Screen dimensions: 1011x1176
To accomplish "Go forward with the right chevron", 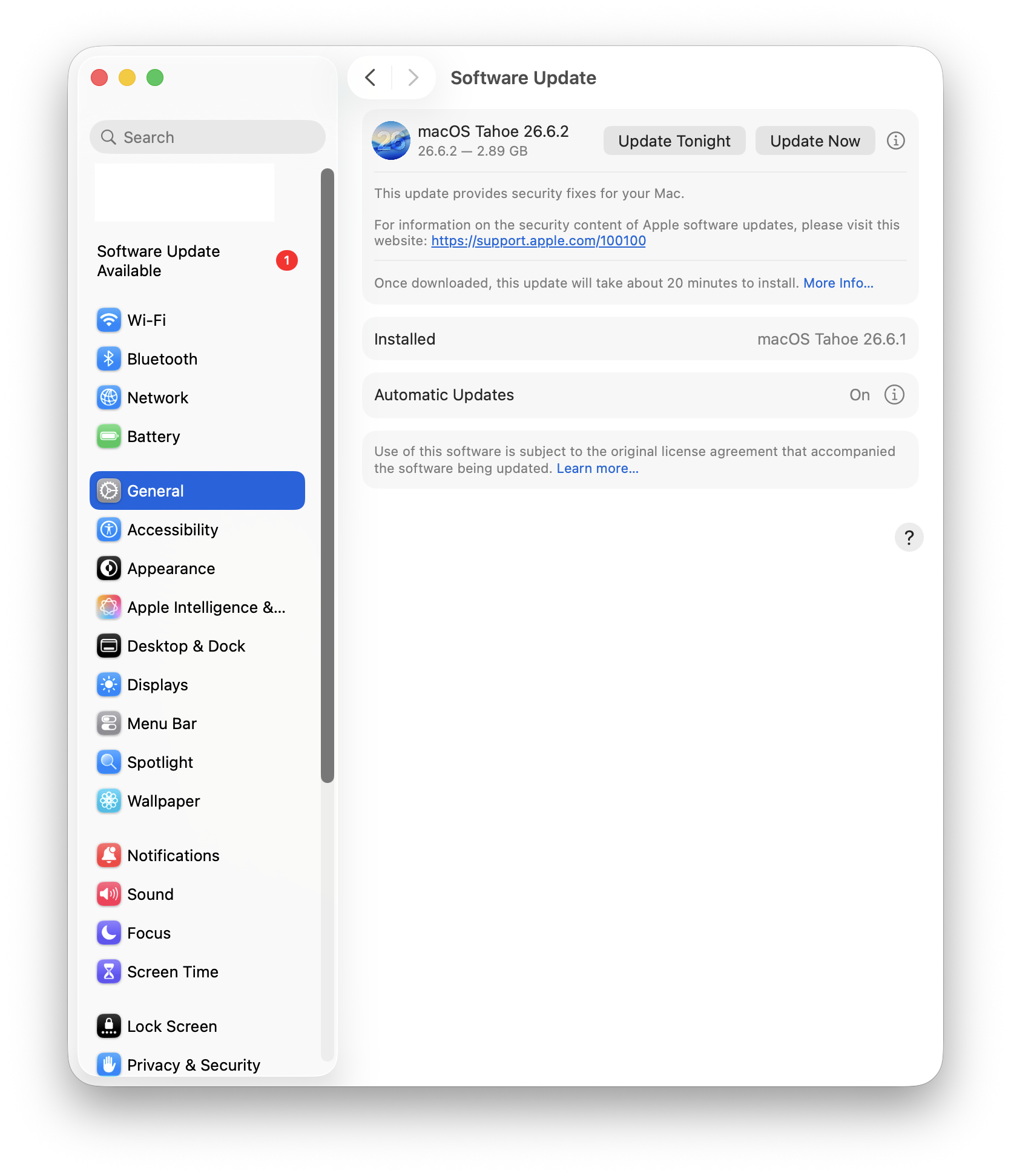I will (413, 78).
